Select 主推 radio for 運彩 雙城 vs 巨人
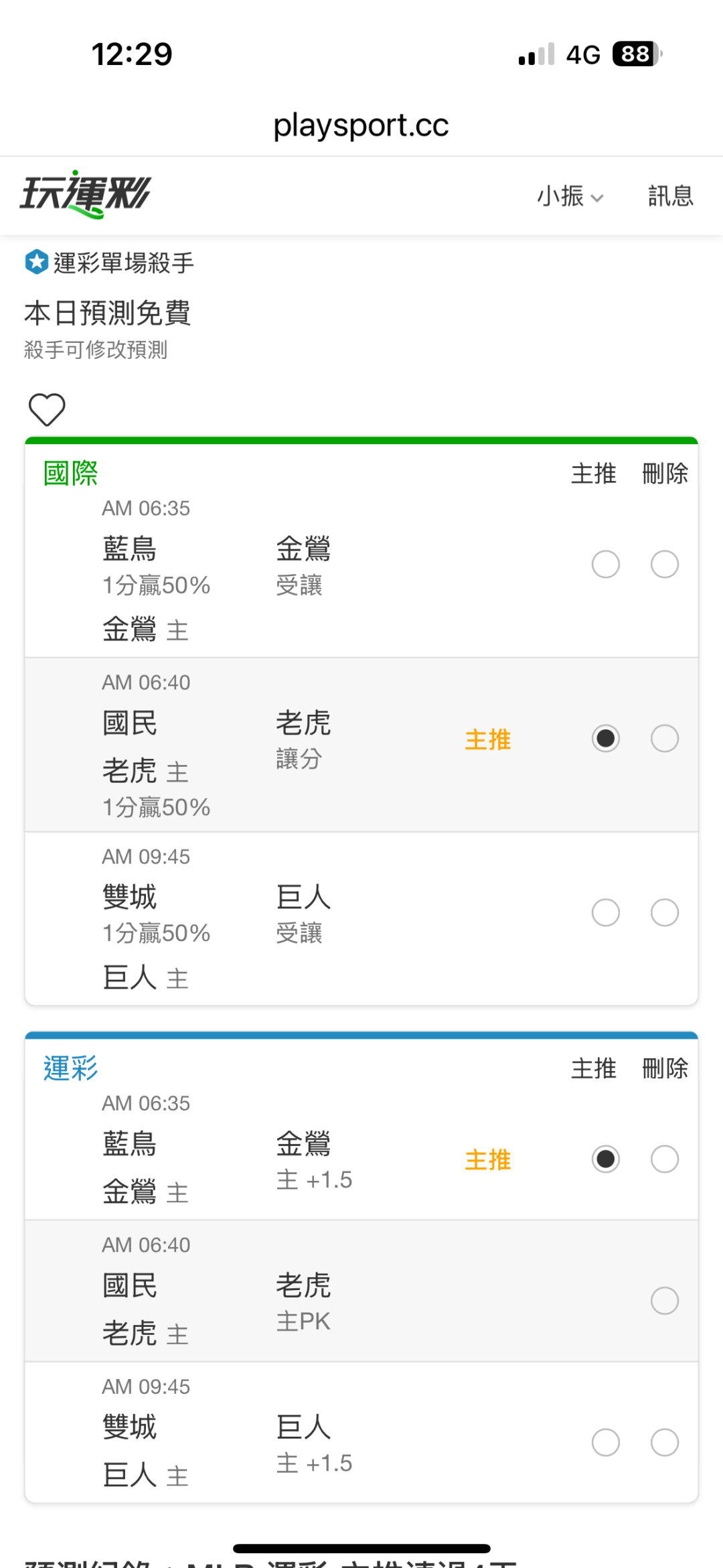The image size is (723, 1568). click(606, 1442)
